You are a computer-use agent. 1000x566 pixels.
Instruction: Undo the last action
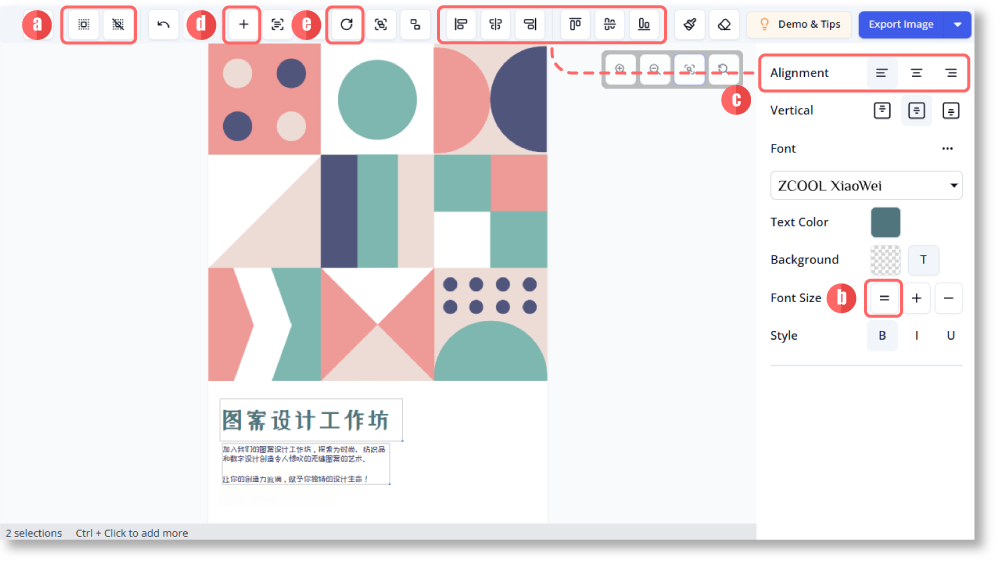click(164, 25)
